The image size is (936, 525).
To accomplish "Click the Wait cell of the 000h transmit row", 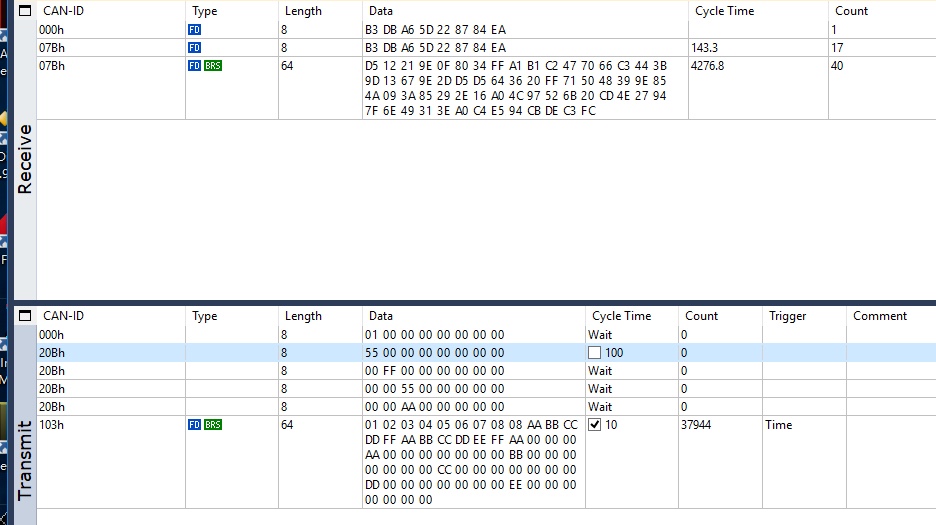I will coord(600,335).
